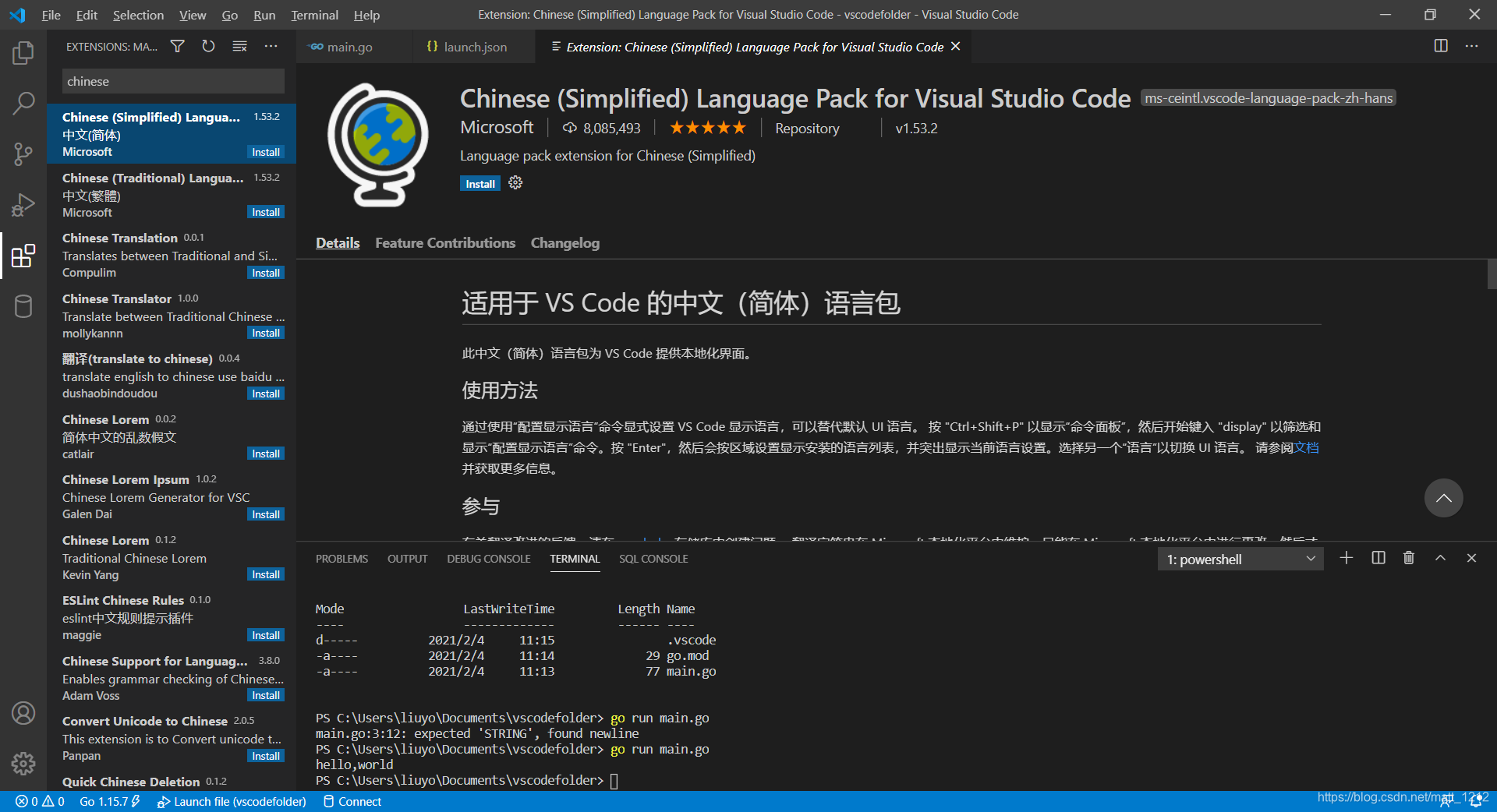Screen dimensions: 1497x812
Task: Open the SQL database view icon
Action: pos(23,306)
